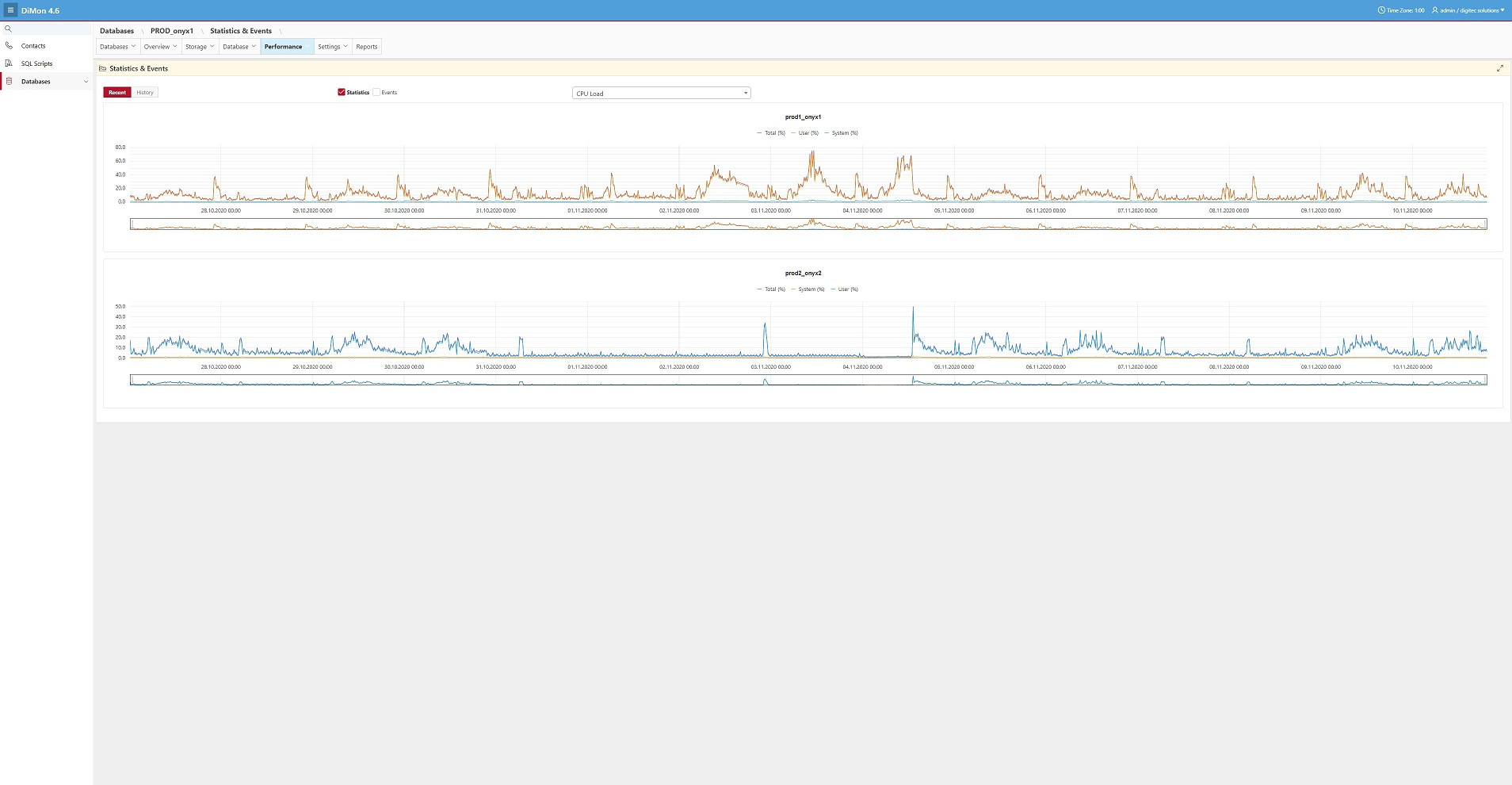Maximize the Statistics & Events region
This screenshot has width=1512, height=785.
(1499, 68)
